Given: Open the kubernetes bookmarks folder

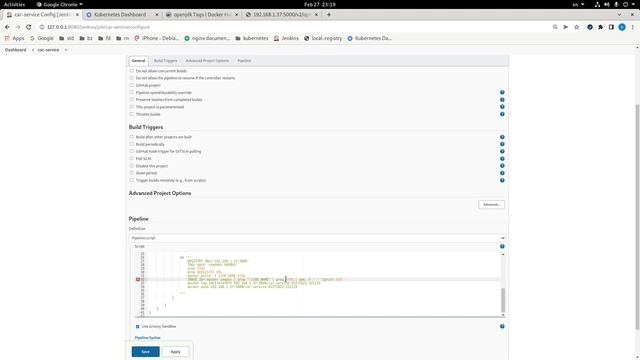Looking at the screenshot, I should coord(252,38).
